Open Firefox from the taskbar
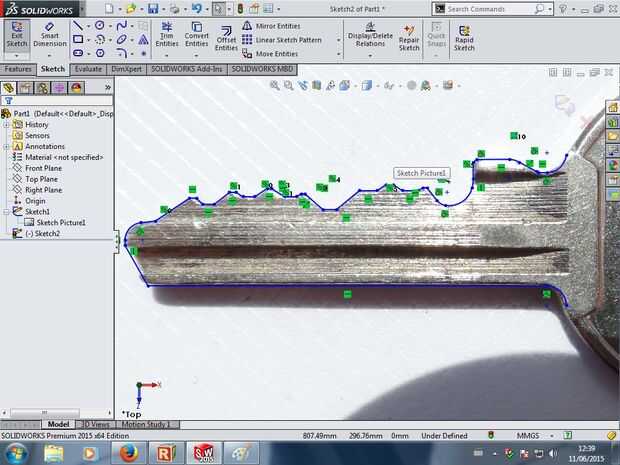The width and height of the screenshot is (620, 465). 128,453
